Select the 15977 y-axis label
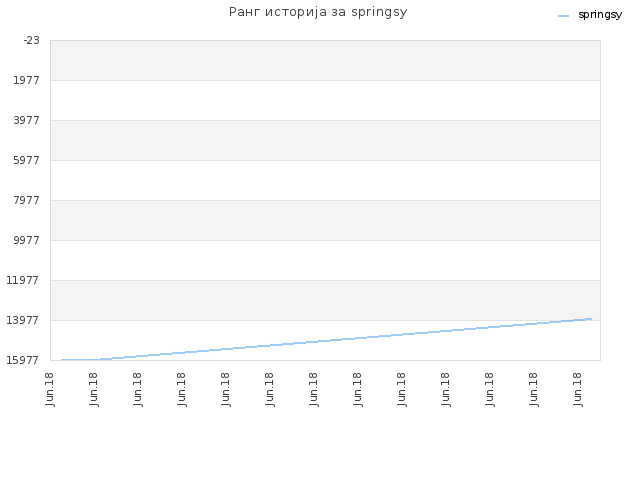The image size is (640, 480). (23, 360)
